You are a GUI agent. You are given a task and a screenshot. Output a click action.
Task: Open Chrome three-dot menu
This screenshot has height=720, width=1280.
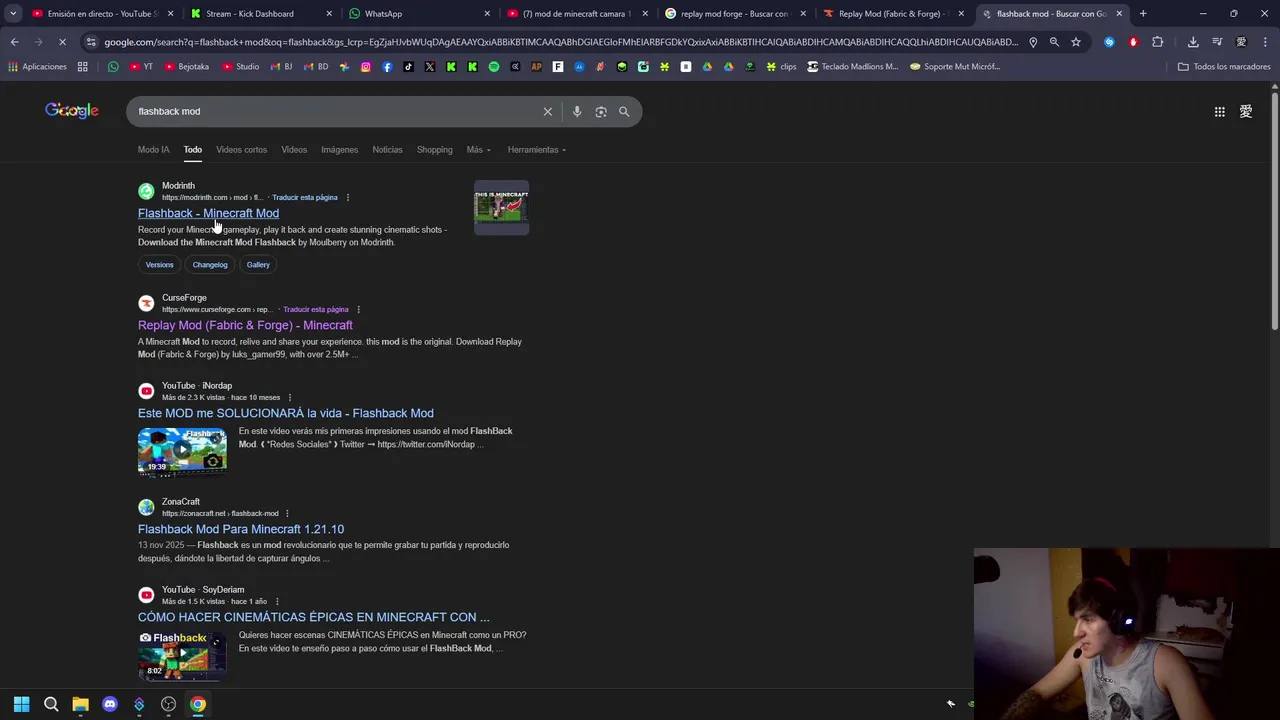pos(1264,42)
